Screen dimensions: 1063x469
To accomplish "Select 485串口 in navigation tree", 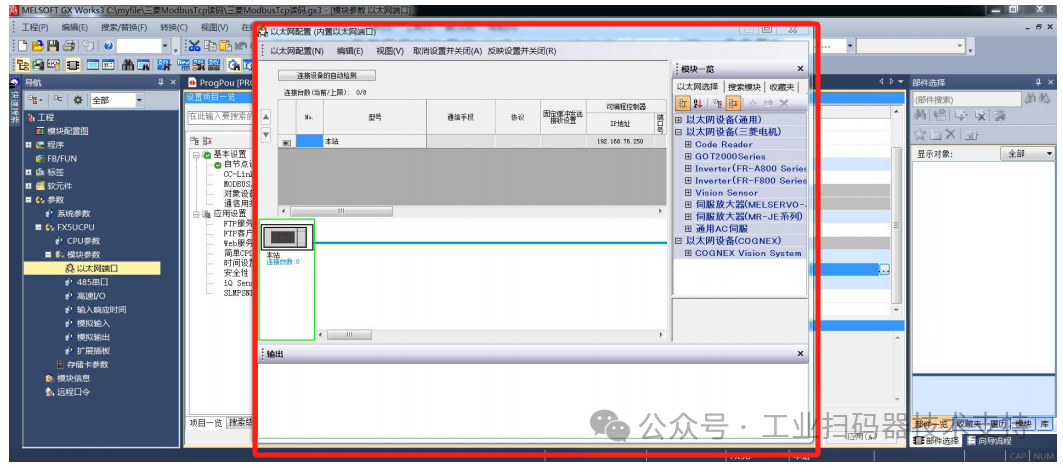I will tap(92, 282).
